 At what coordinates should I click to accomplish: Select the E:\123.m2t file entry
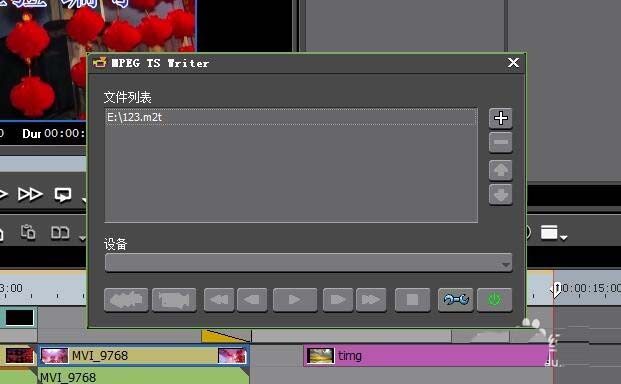(x=291, y=117)
